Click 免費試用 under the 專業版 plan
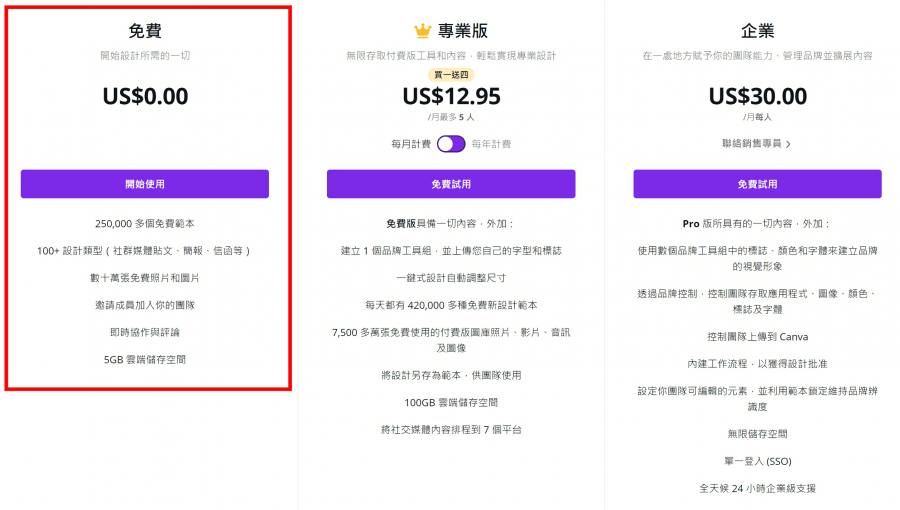 click(451, 184)
